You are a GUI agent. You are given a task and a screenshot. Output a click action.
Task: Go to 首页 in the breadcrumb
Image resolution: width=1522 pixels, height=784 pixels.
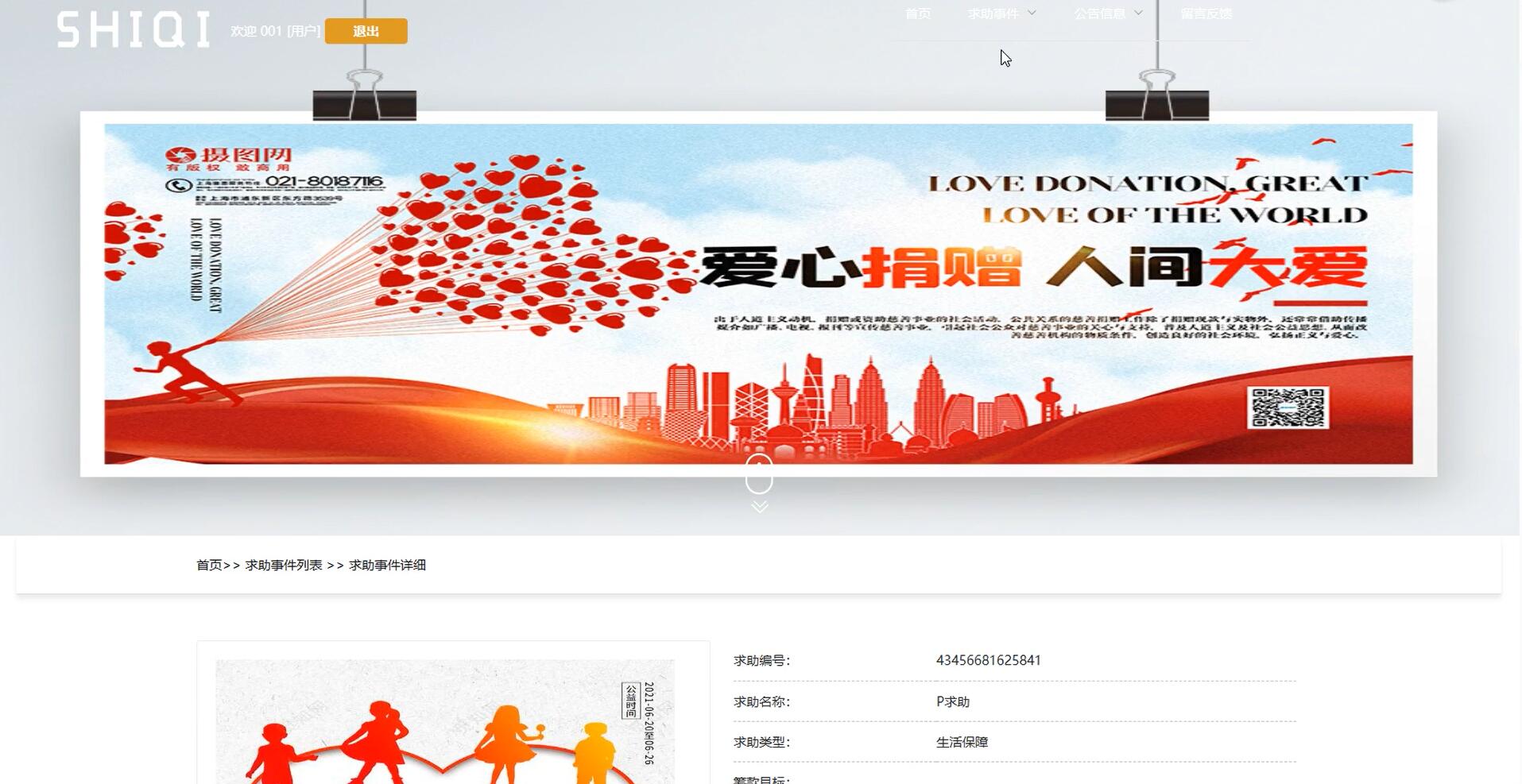[x=209, y=565]
